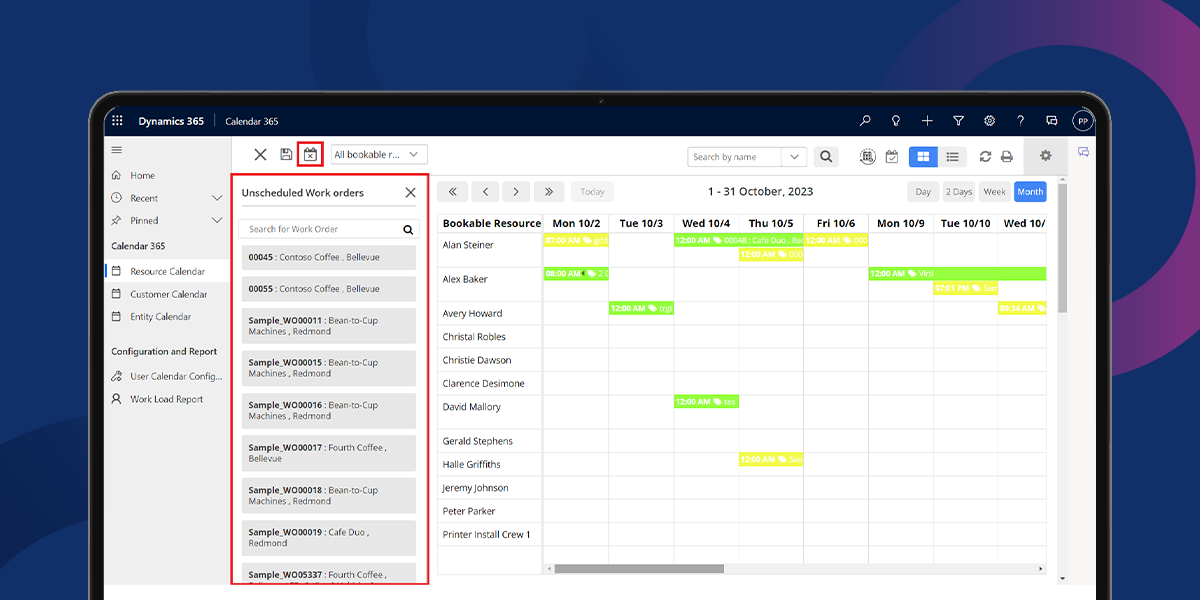Click Avery Howard's booking on Tue 10/3
Image resolution: width=1200 pixels, height=600 pixels.
(641, 308)
